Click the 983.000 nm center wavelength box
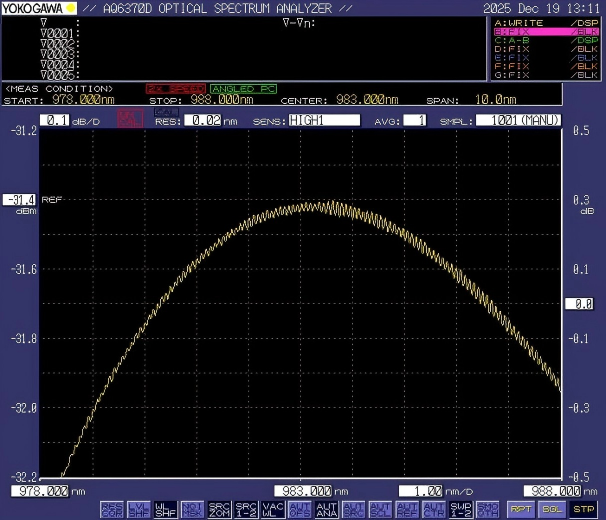The width and height of the screenshot is (606, 520). (x=303, y=491)
